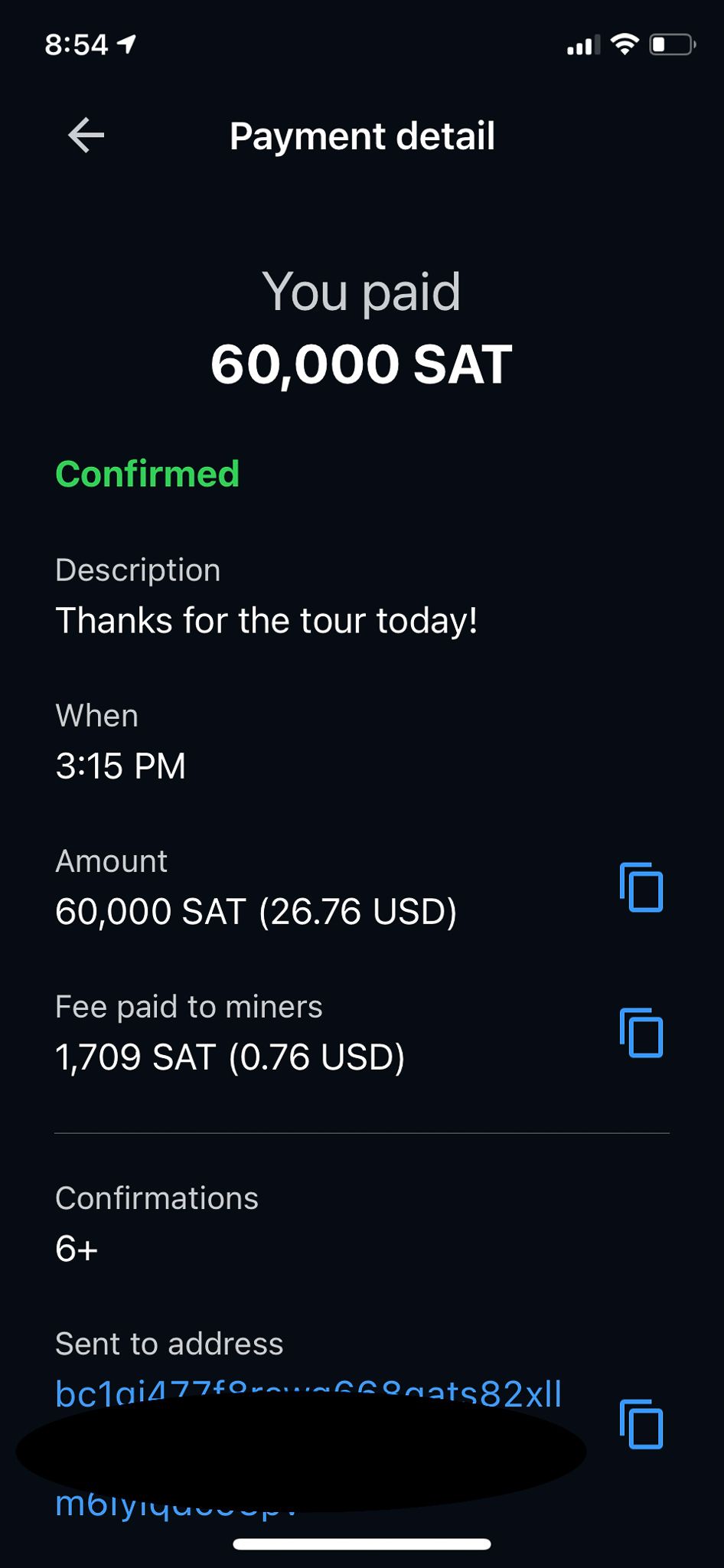Tap the description text about the tour

click(x=266, y=620)
